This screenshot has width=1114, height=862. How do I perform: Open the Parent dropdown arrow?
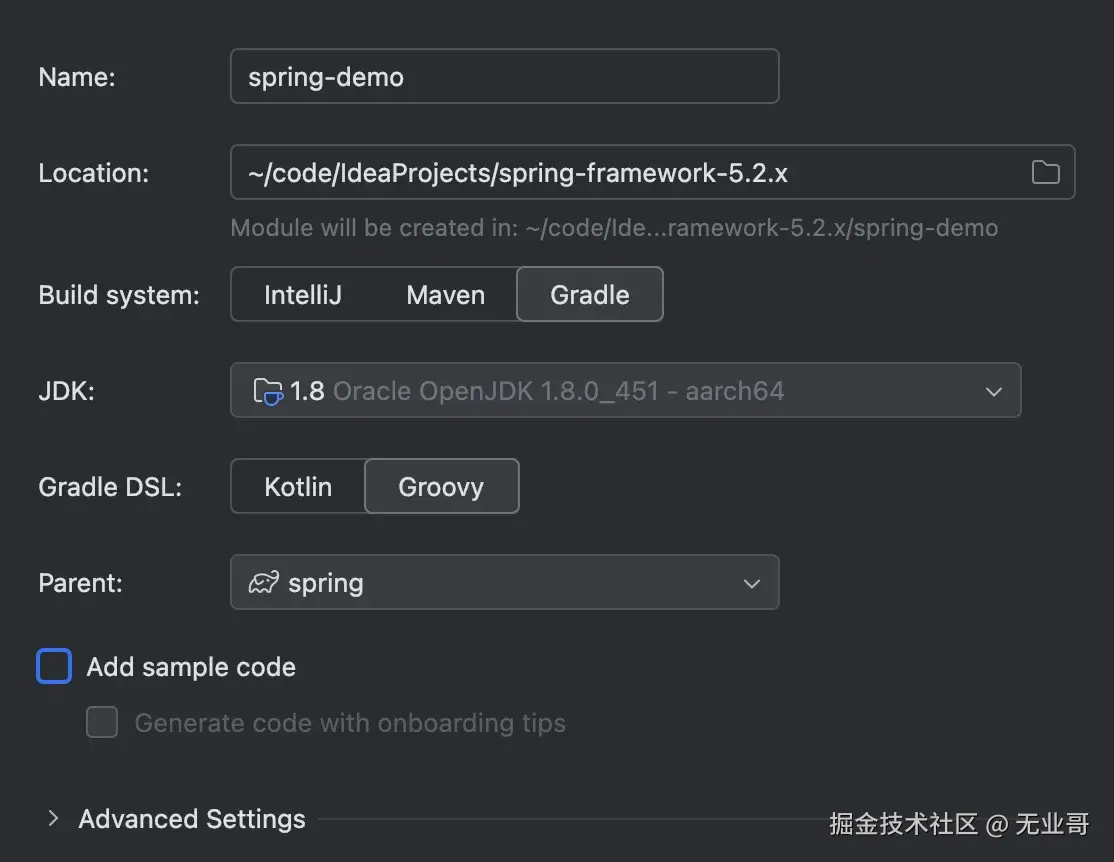752,583
